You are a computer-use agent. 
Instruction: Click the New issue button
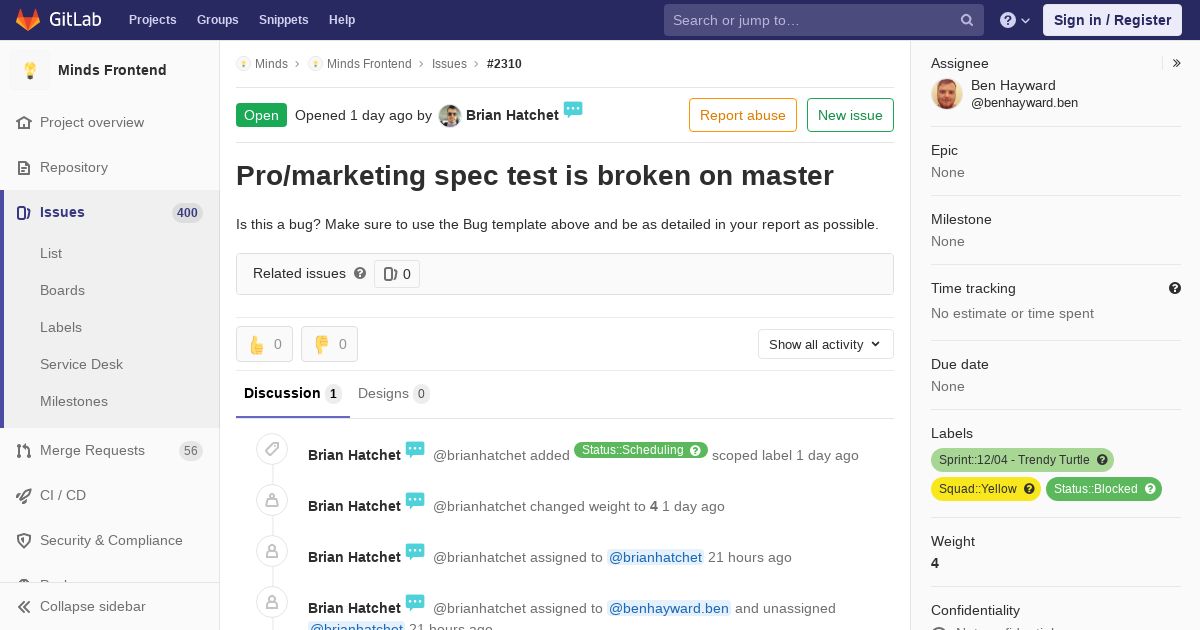click(x=850, y=115)
